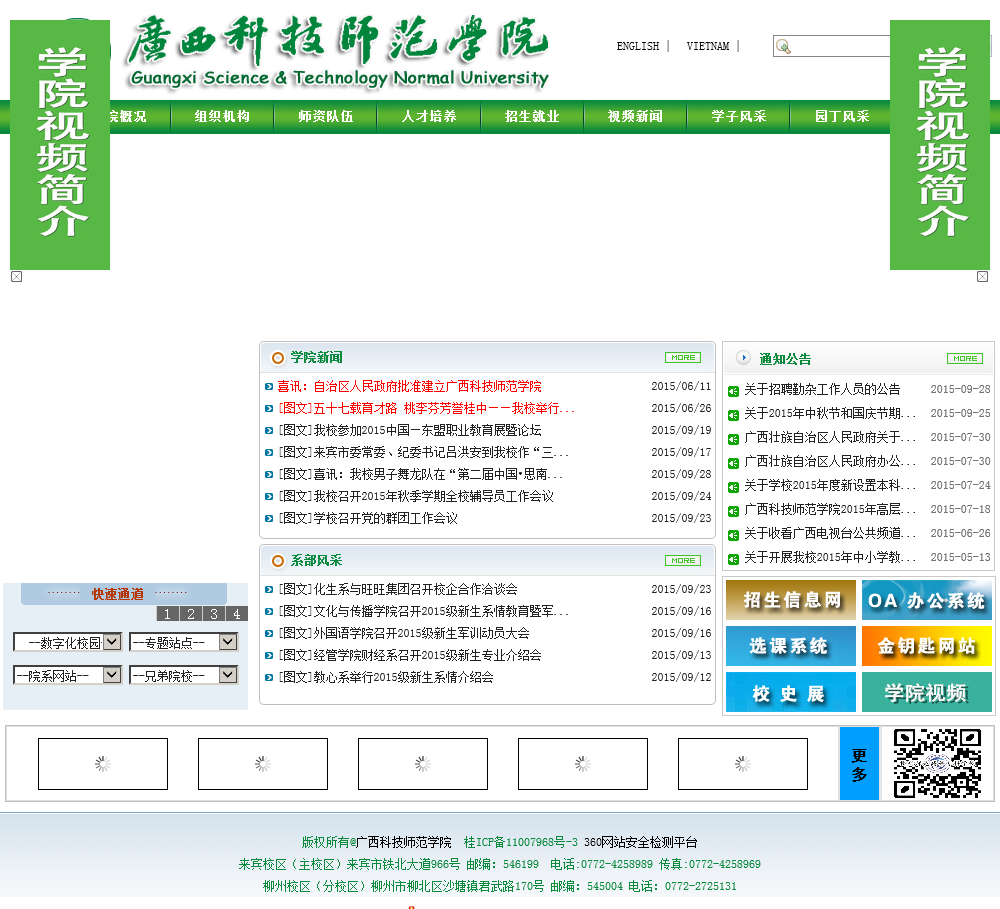Open 化生系与旺旺集团召开校企合作洽谈会
The width and height of the screenshot is (1000, 909).
(x=397, y=589)
